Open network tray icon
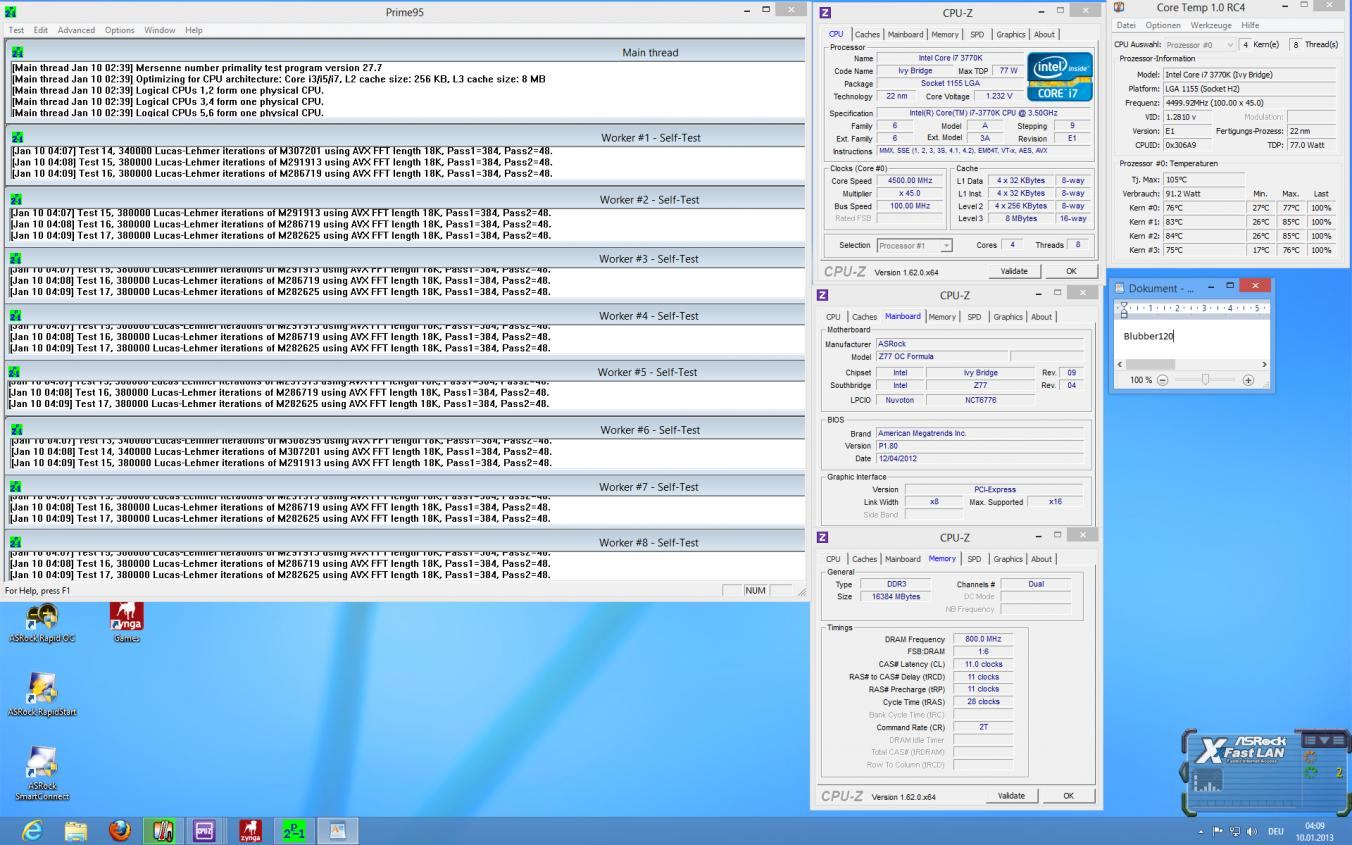The width and height of the screenshot is (1352, 845). click(x=1234, y=831)
